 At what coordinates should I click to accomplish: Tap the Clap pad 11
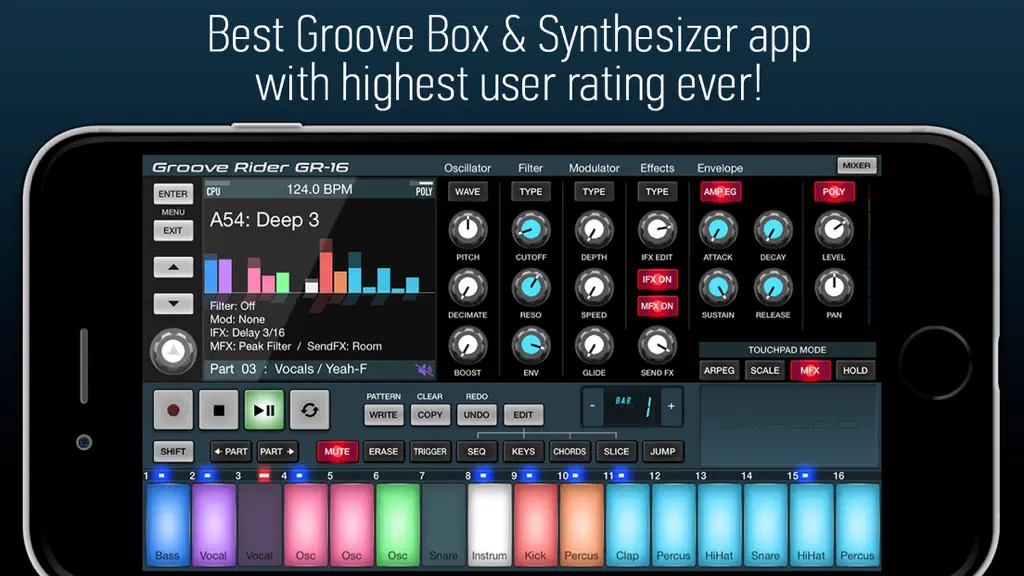[x=627, y=524]
